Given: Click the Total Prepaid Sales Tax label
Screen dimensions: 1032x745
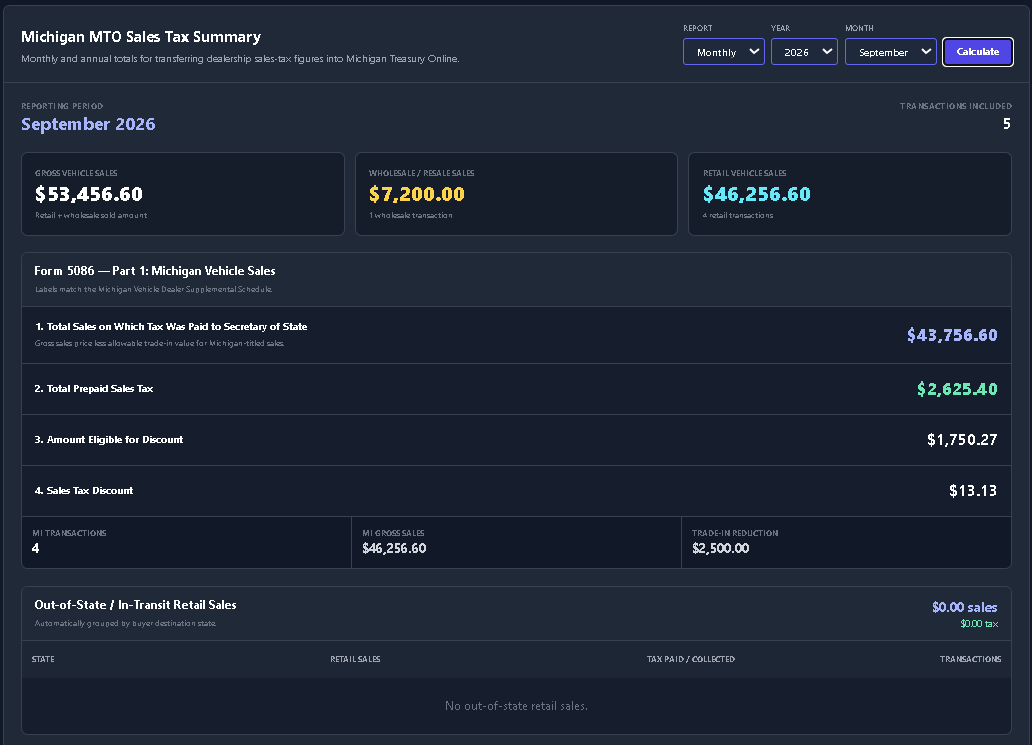Looking at the screenshot, I should coord(93,389).
